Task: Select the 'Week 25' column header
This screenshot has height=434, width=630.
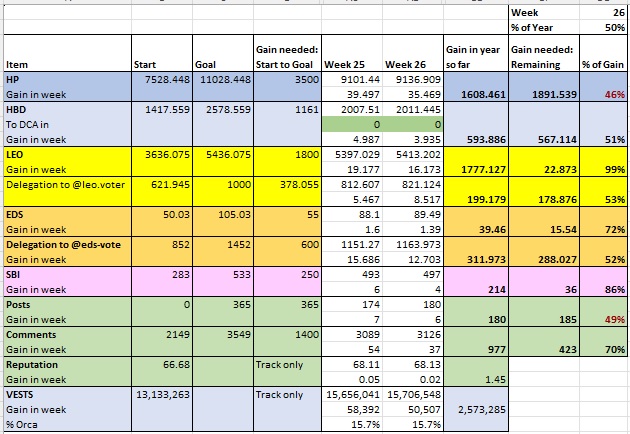Action: pyautogui.click(x=352, y=53)
